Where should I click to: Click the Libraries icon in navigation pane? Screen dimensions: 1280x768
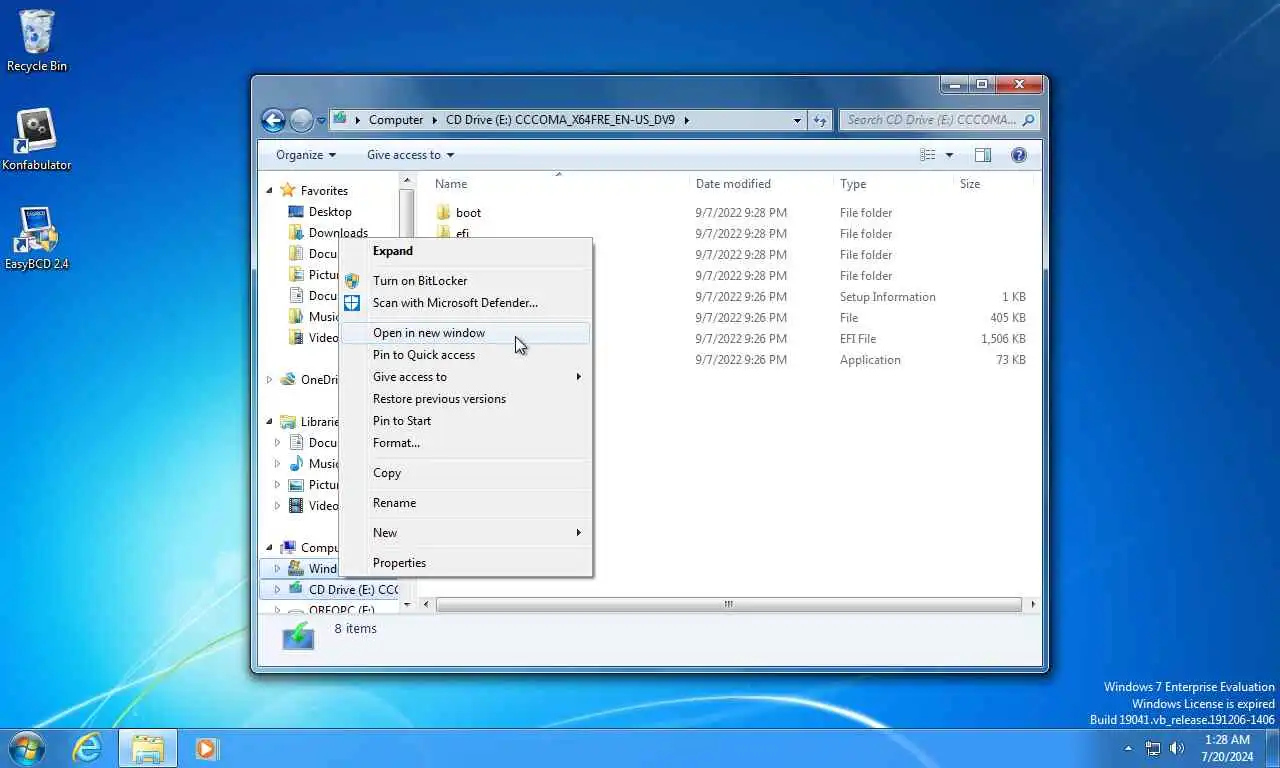tap(288, 422)
